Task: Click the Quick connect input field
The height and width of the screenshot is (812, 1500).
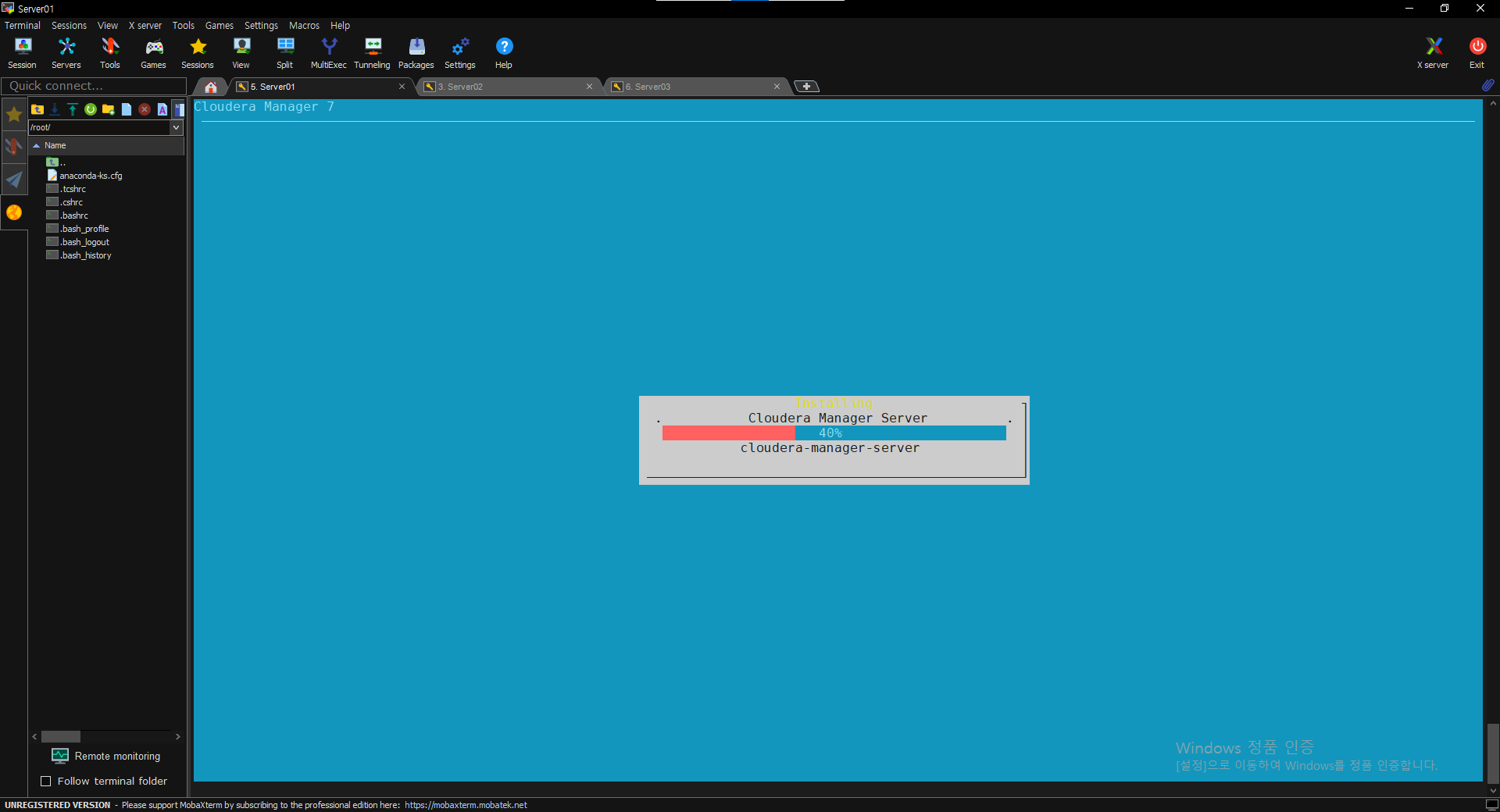Action: point(94,86)
